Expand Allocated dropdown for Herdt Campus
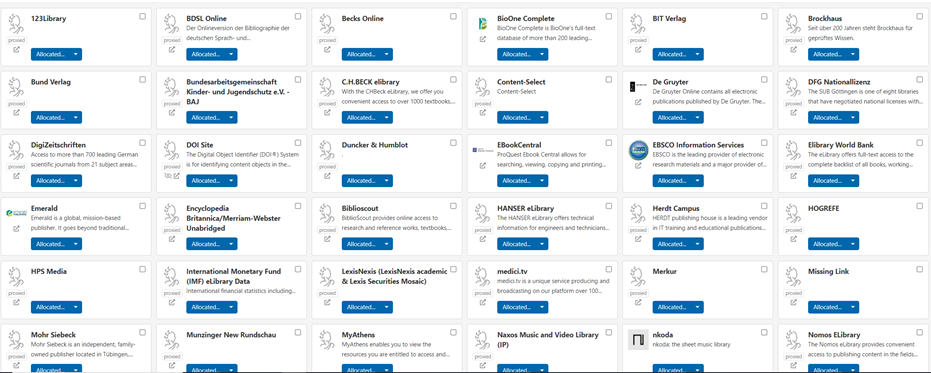 click(697, 244)
